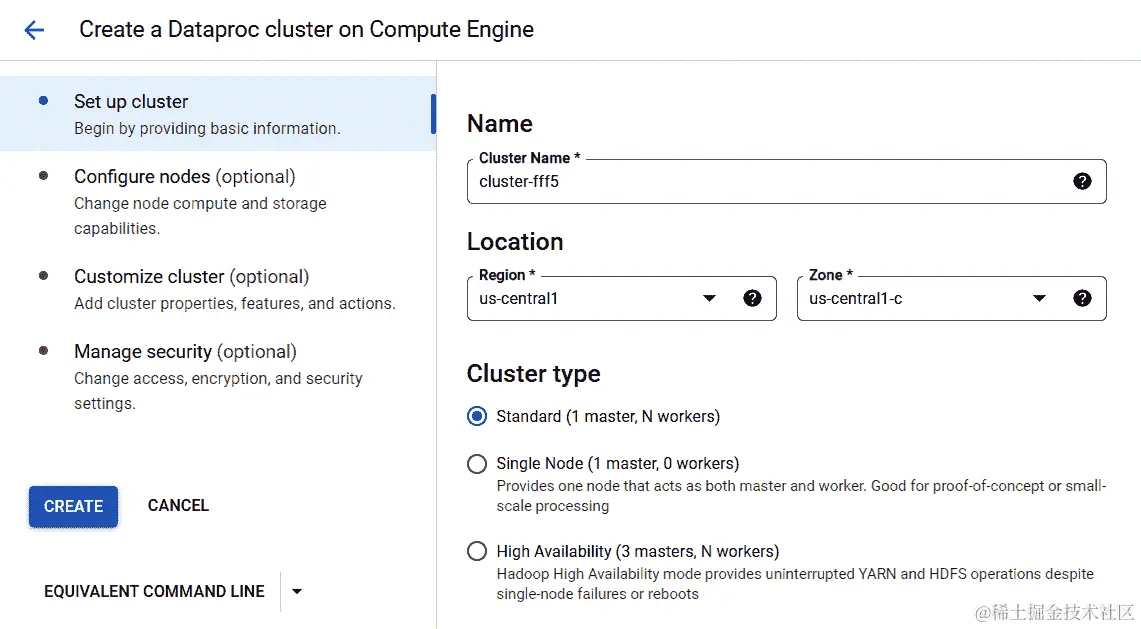Open the Manage security step
Screen dimensions: 1141x629
(185, 352)
